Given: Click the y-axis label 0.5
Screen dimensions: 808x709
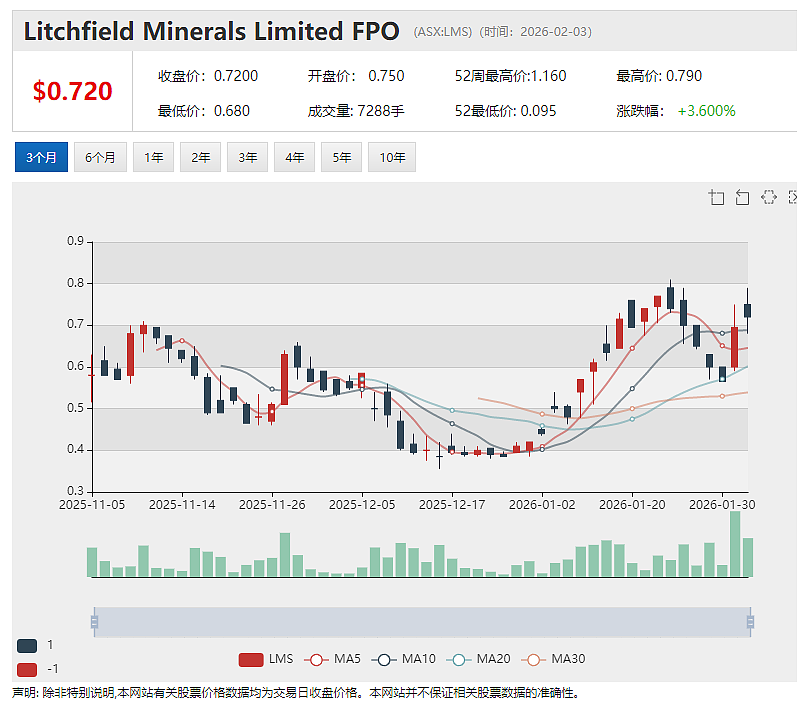Looking at the screenshot, I should point(75,408).
